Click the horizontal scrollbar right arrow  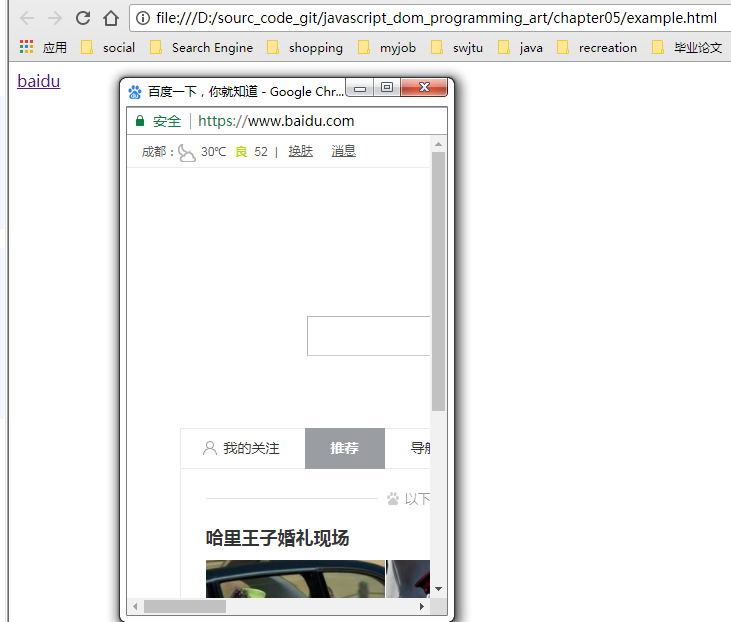tap(422, 606)
